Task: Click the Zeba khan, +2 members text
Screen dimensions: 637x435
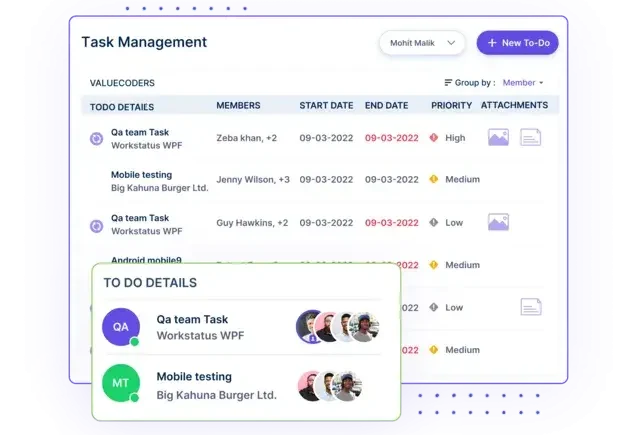Action: (x=252, y=138)
